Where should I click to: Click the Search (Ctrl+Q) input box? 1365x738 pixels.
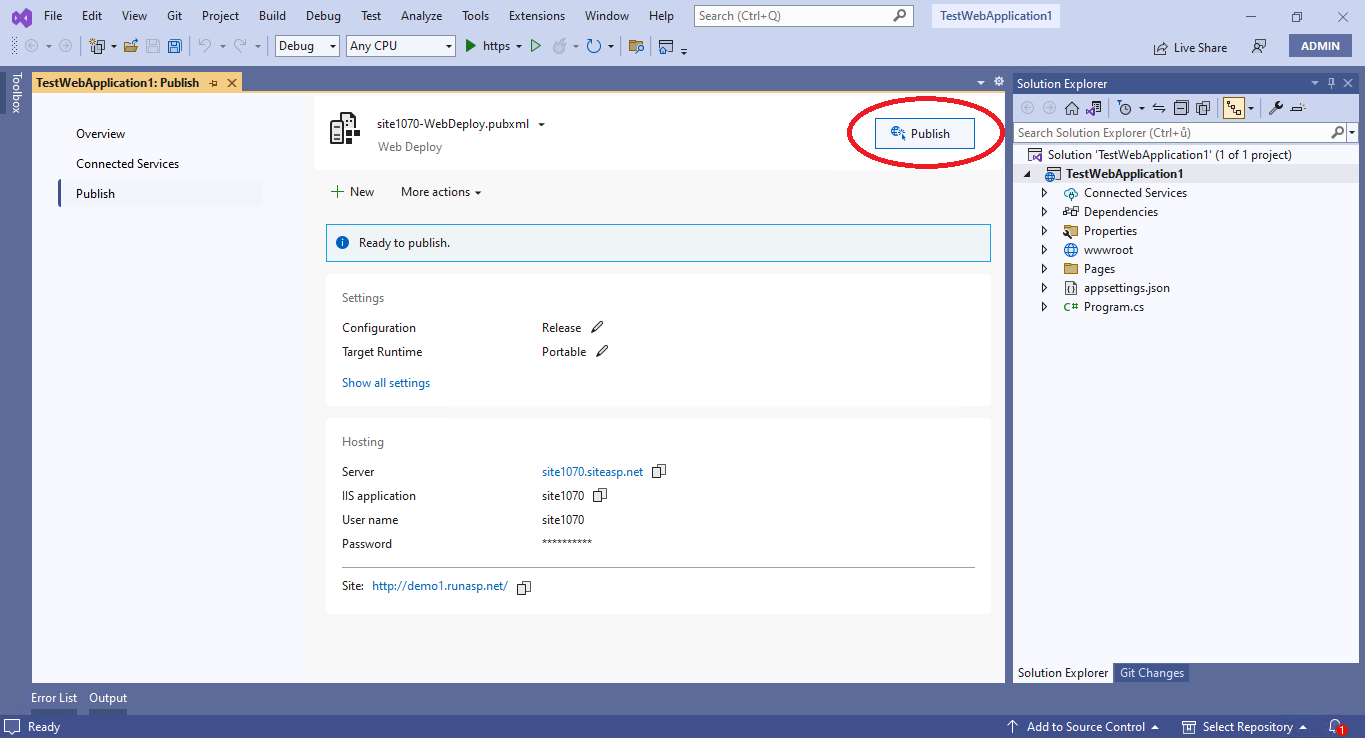(804, 16)
